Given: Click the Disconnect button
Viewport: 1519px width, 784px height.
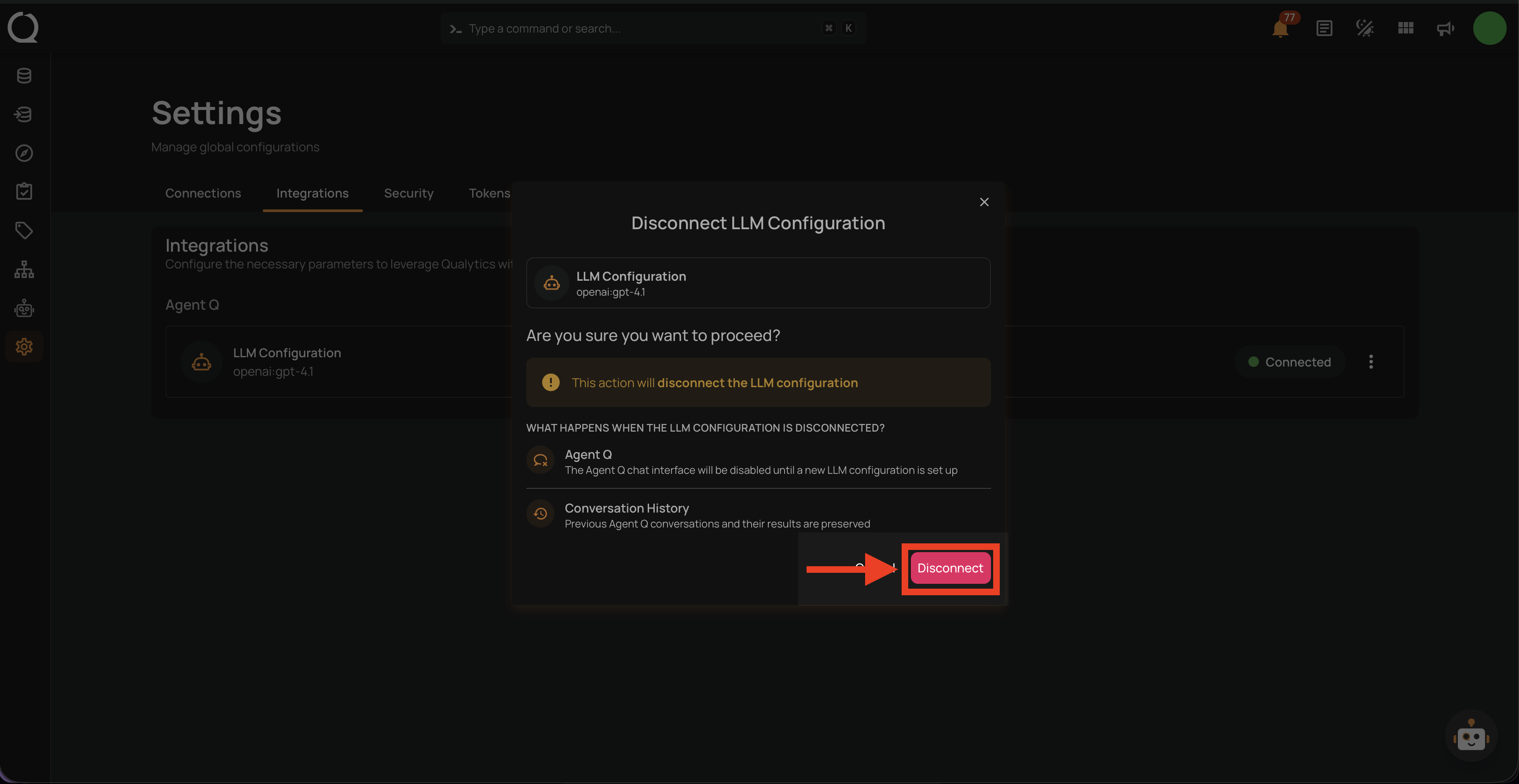Looking at the screenshot, I should pyautogui.click(x=950, y=568).
